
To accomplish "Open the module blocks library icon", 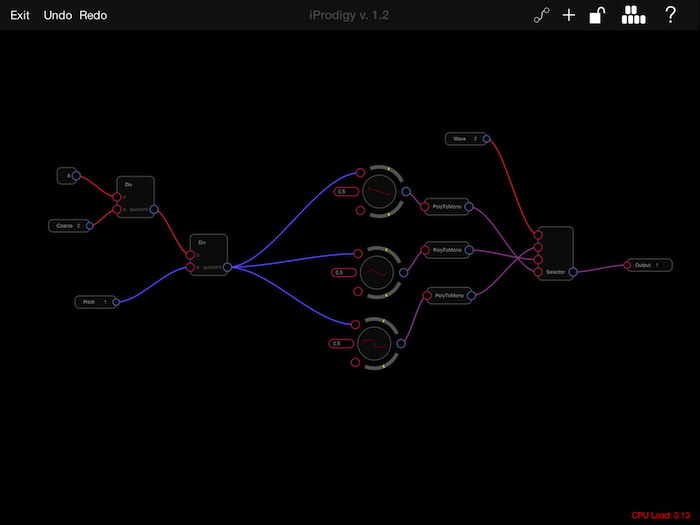I will click(633, 15).
